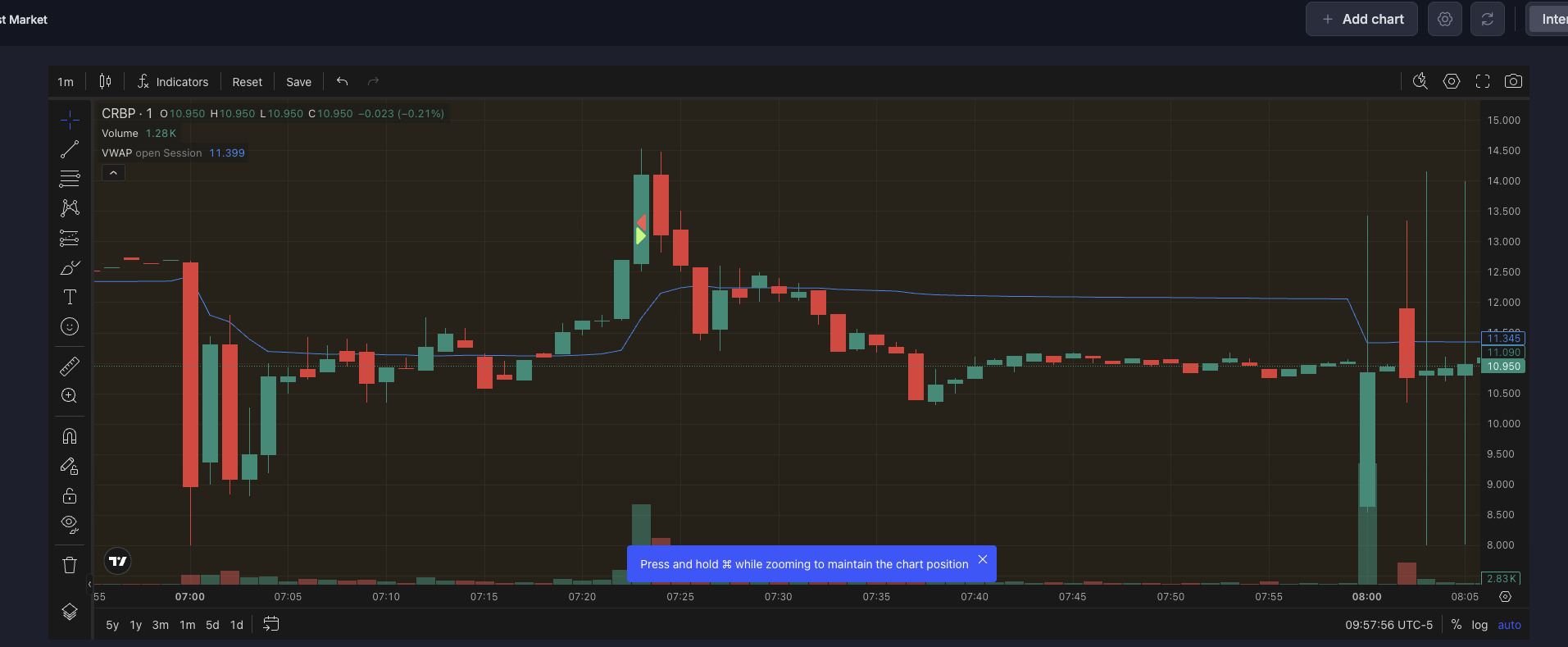This screenshot has width=1568, height=647.
Task: Toggle auto scale on price axis
Action: [x=1509, y=625]
